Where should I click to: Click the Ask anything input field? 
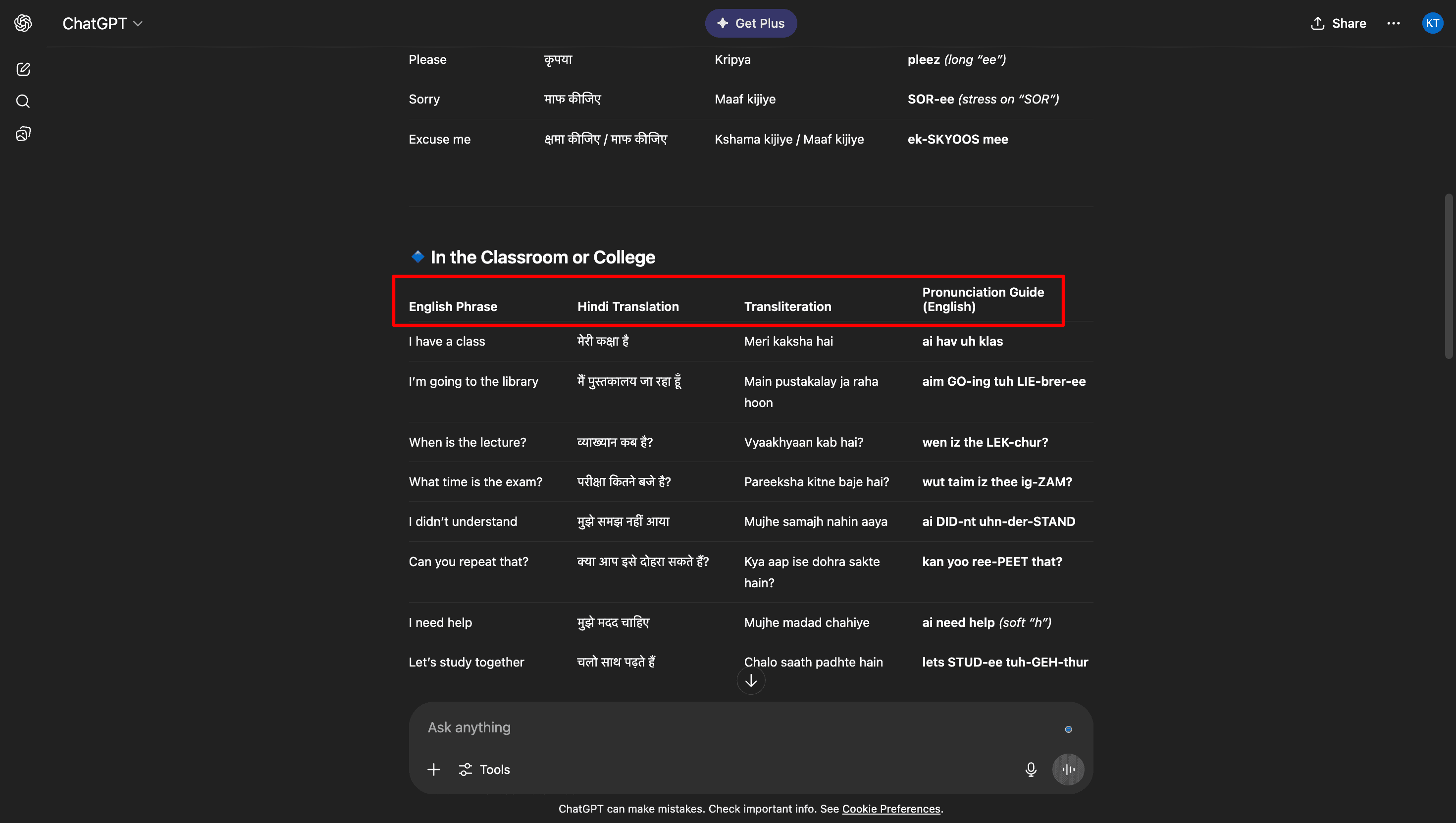pos(740,727)
